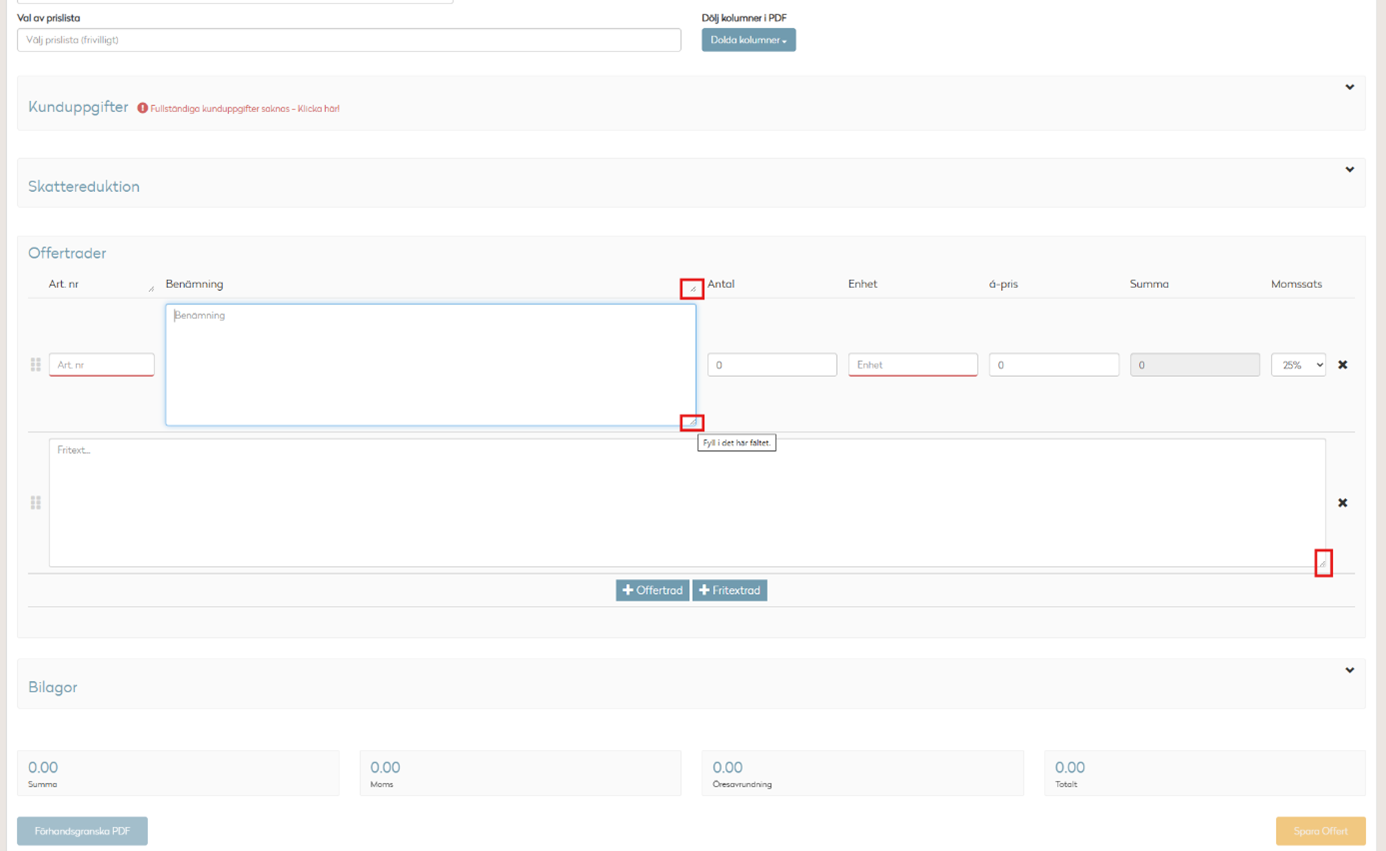
Task: Open the Välj prislista selector
Action: pyautogui.click(x=349, y=40)
